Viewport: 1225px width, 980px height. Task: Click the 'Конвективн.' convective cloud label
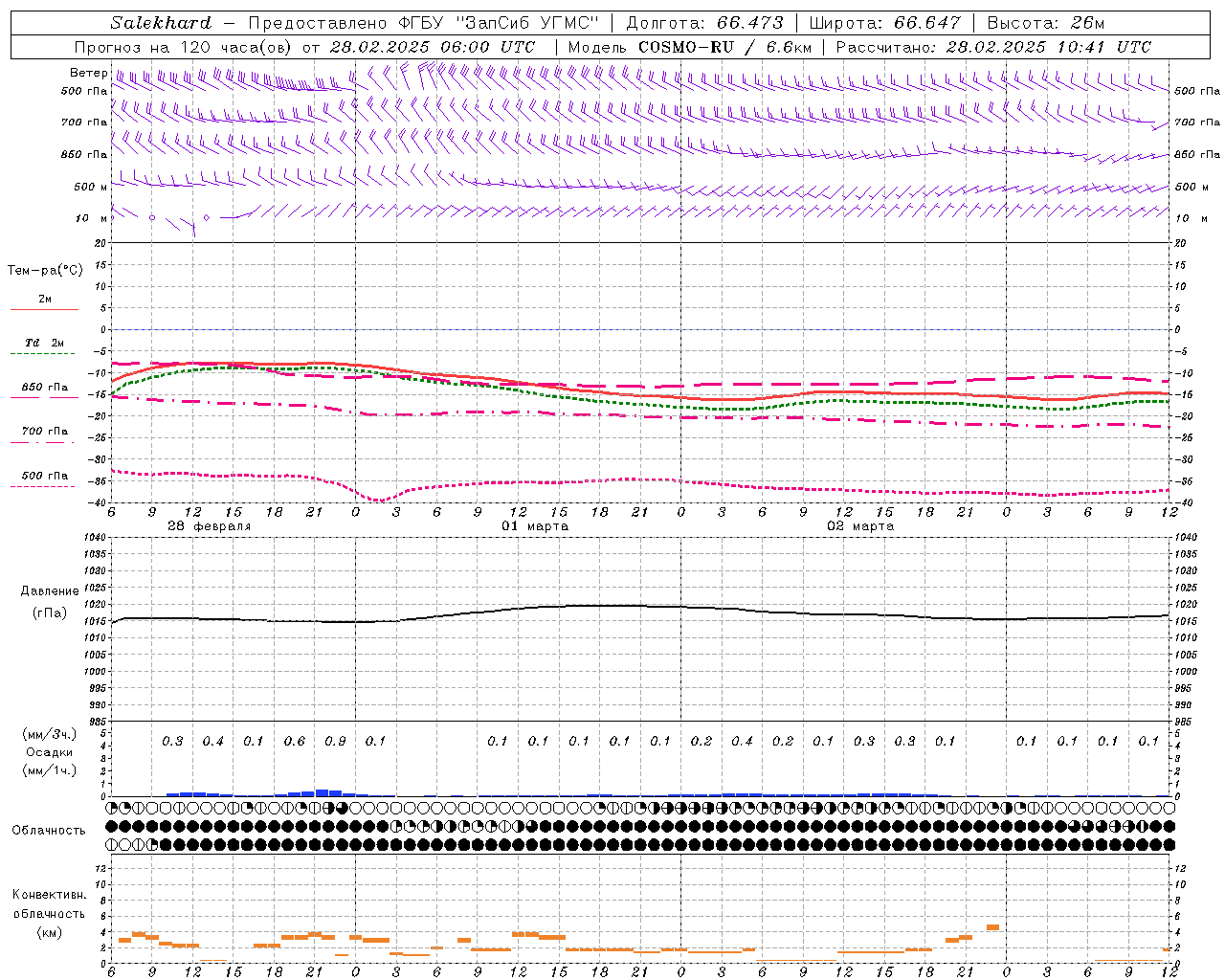click(x=50, y=895)
